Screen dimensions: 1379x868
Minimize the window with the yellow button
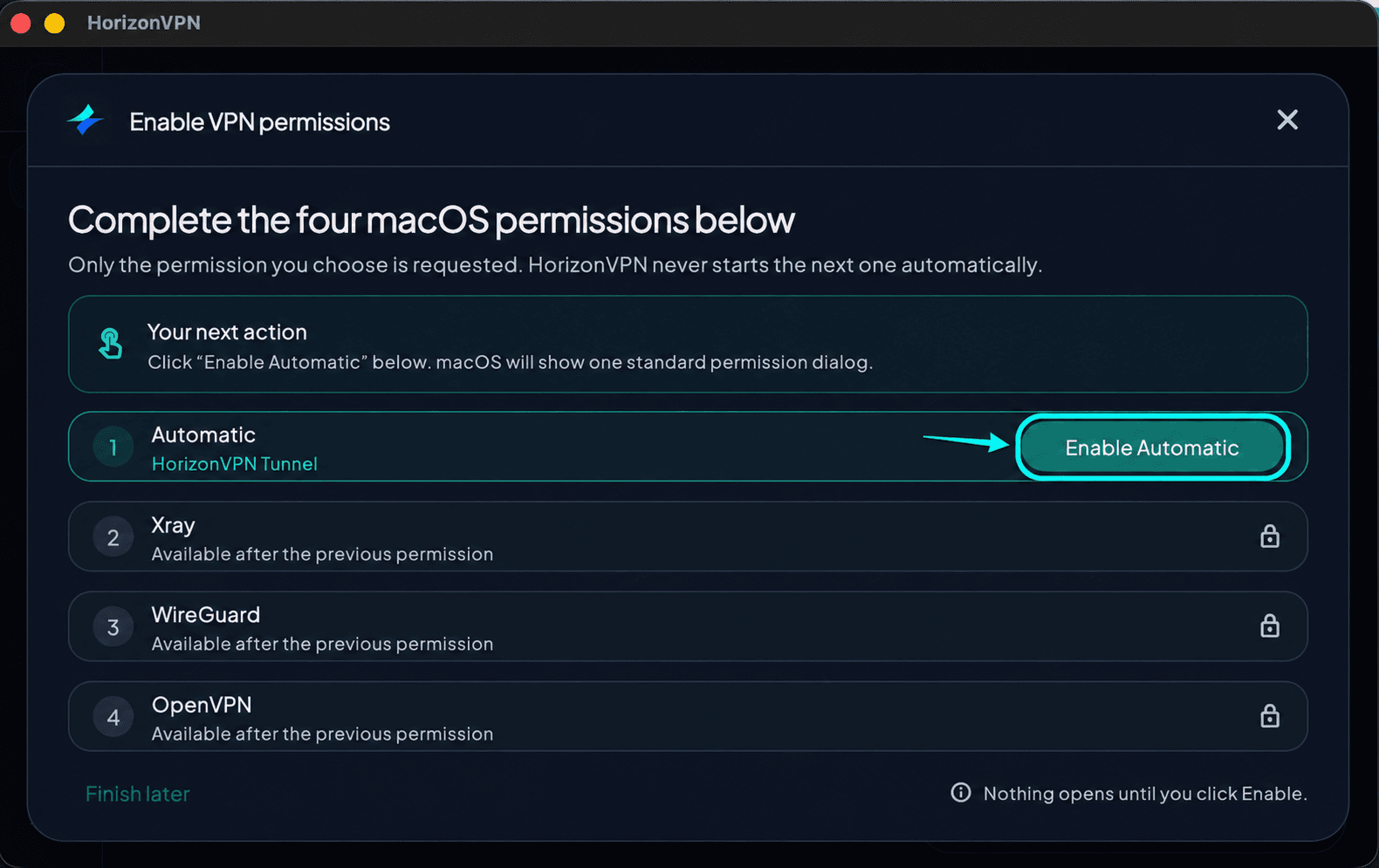[54, 23]
